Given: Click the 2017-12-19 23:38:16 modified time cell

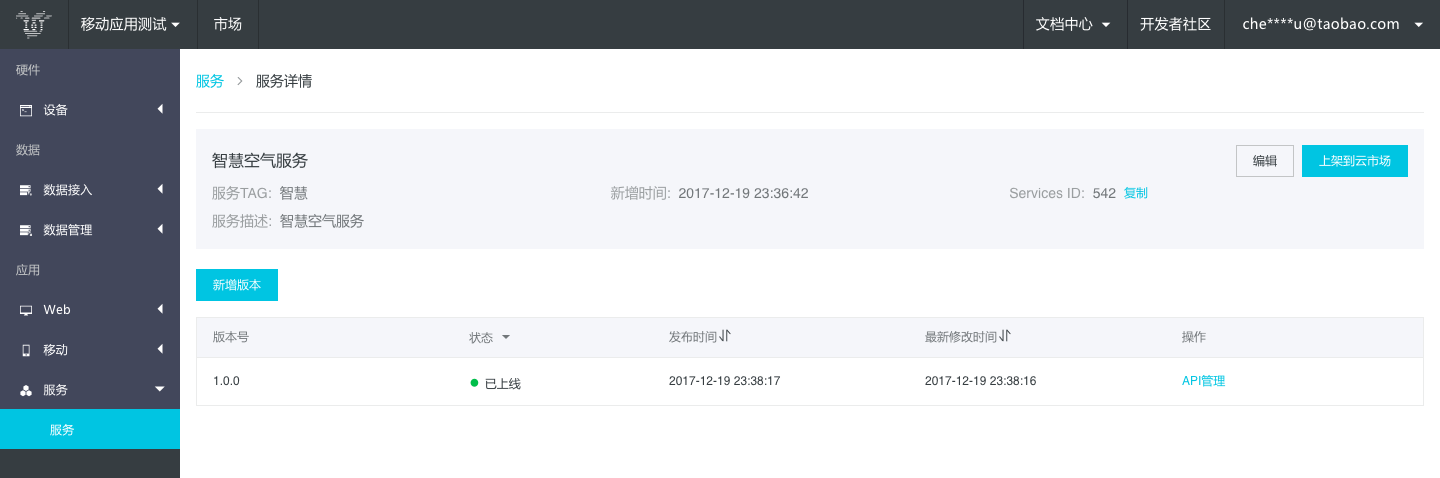Looking at the screenshot, I should (980, 381).
